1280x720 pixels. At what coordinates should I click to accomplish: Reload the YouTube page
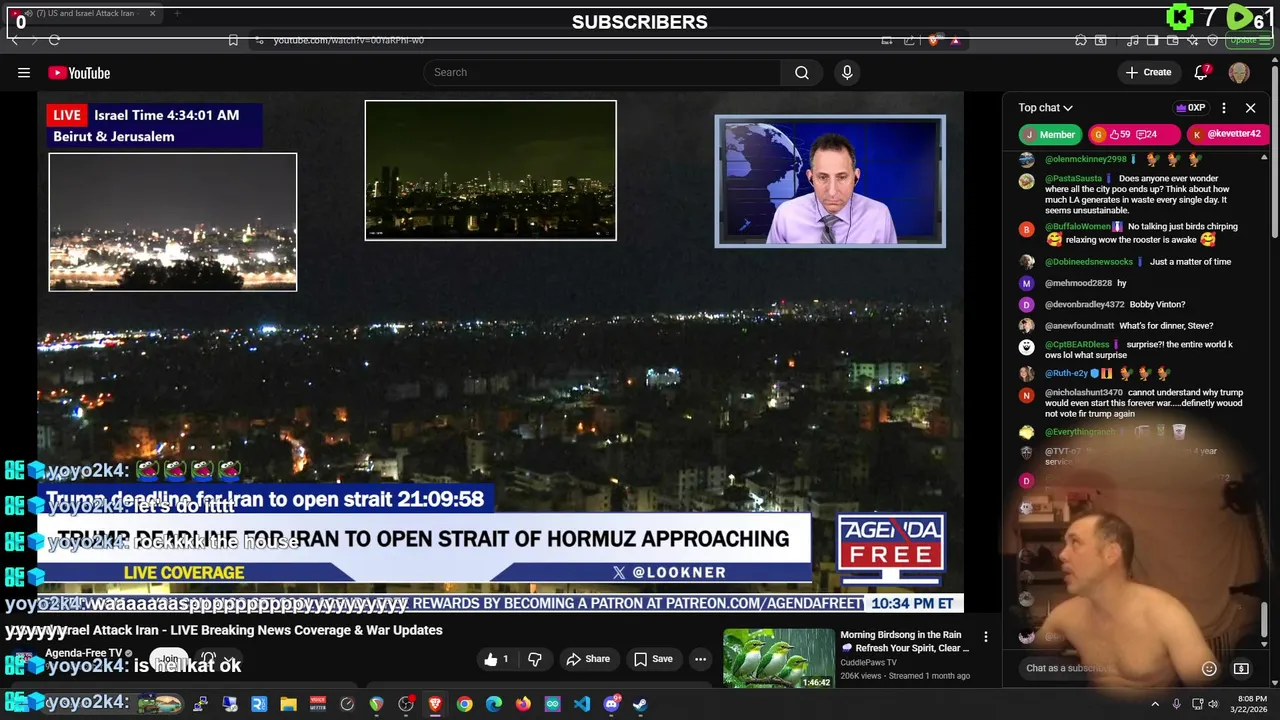54,40
